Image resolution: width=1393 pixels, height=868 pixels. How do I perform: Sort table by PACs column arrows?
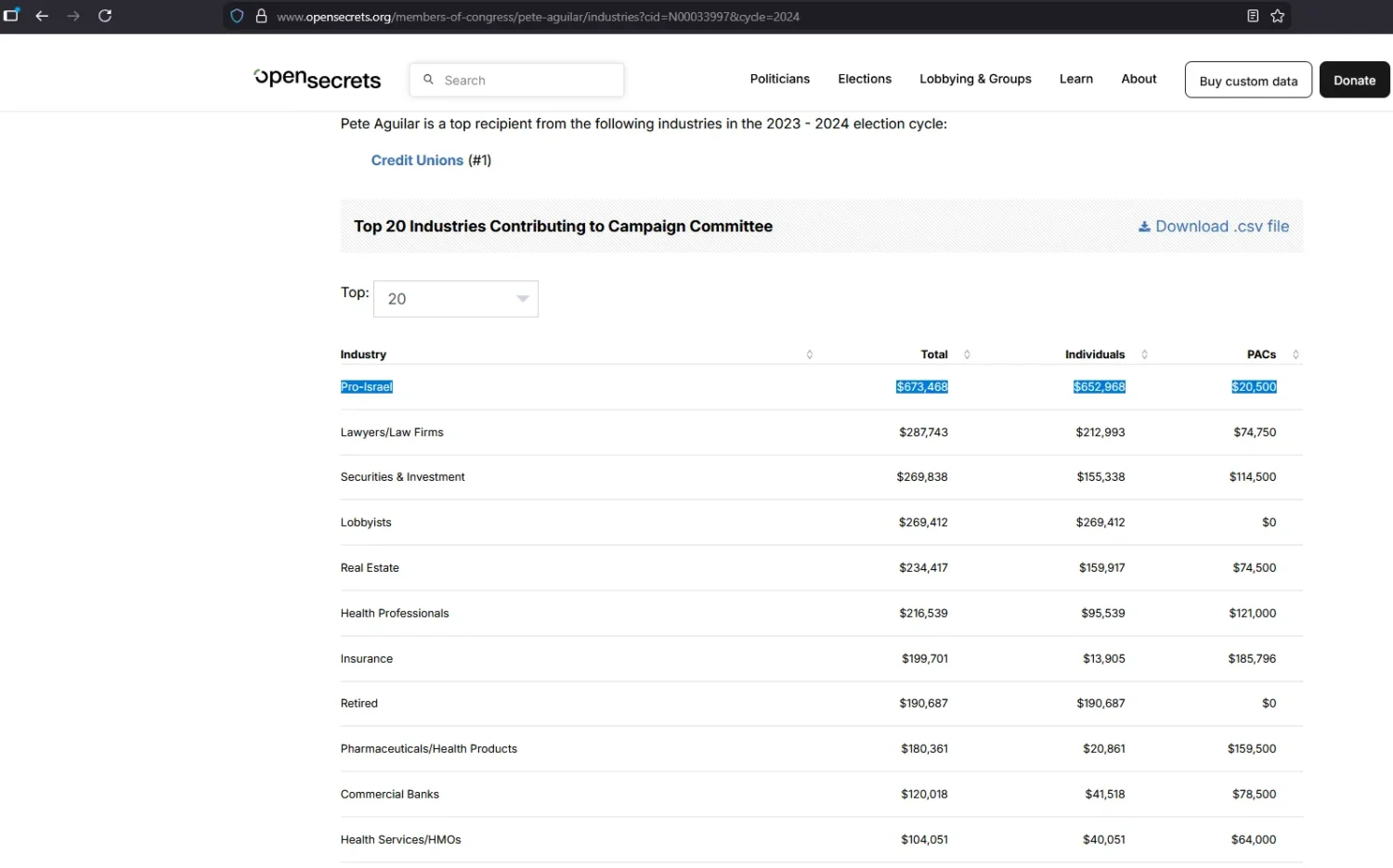(x=1295, y=355)
